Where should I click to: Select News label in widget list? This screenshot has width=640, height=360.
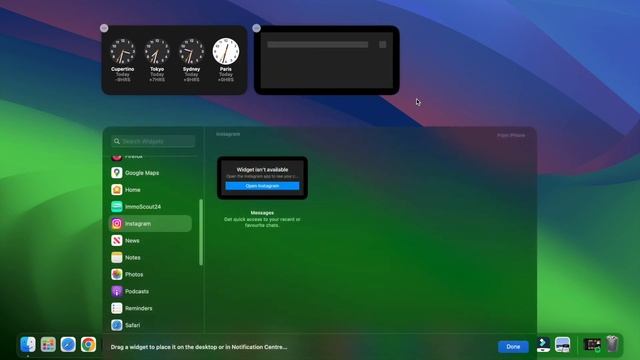click(x=132, y=241)
